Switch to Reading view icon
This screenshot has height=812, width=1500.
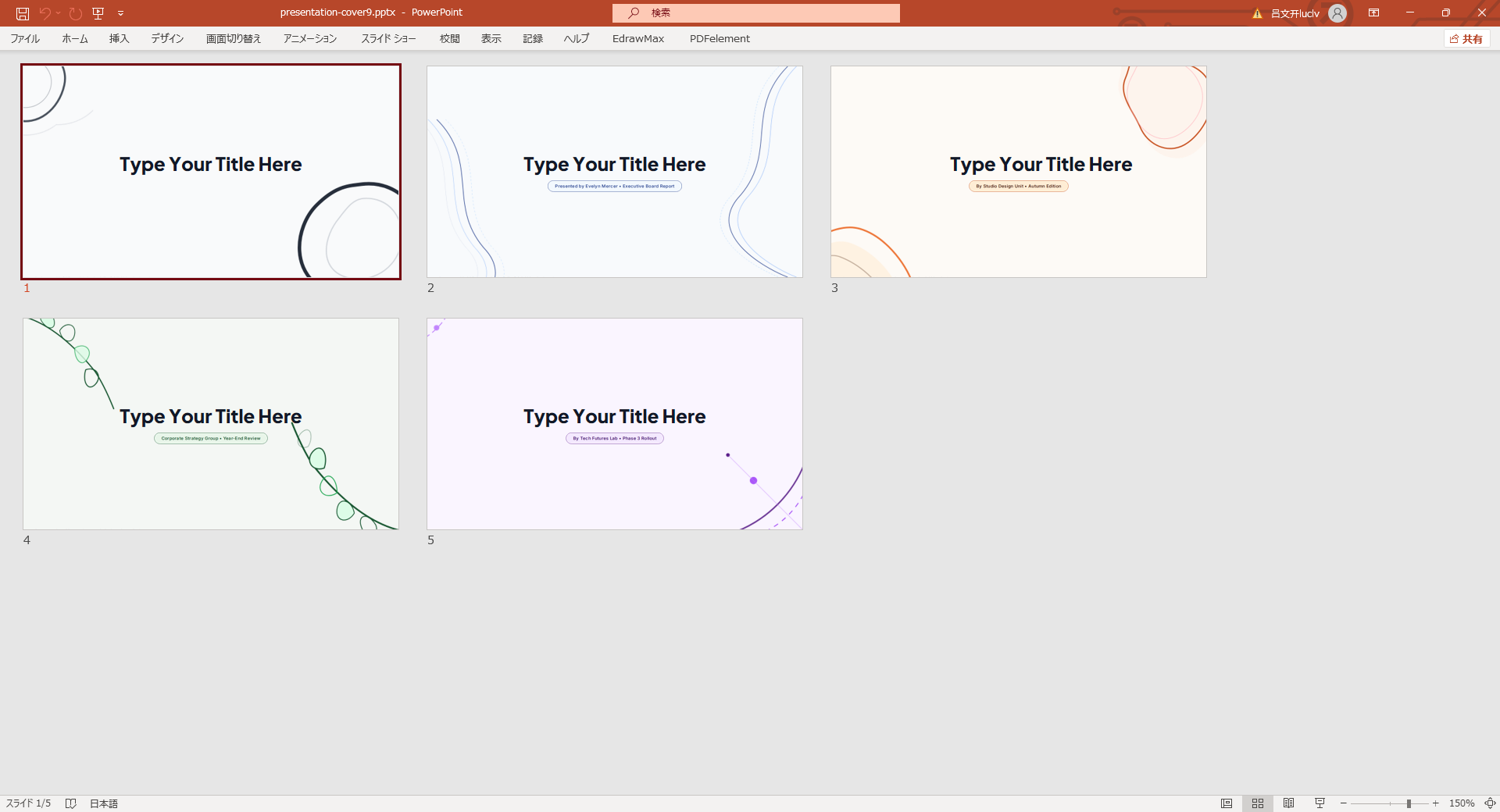[1289, 803]
